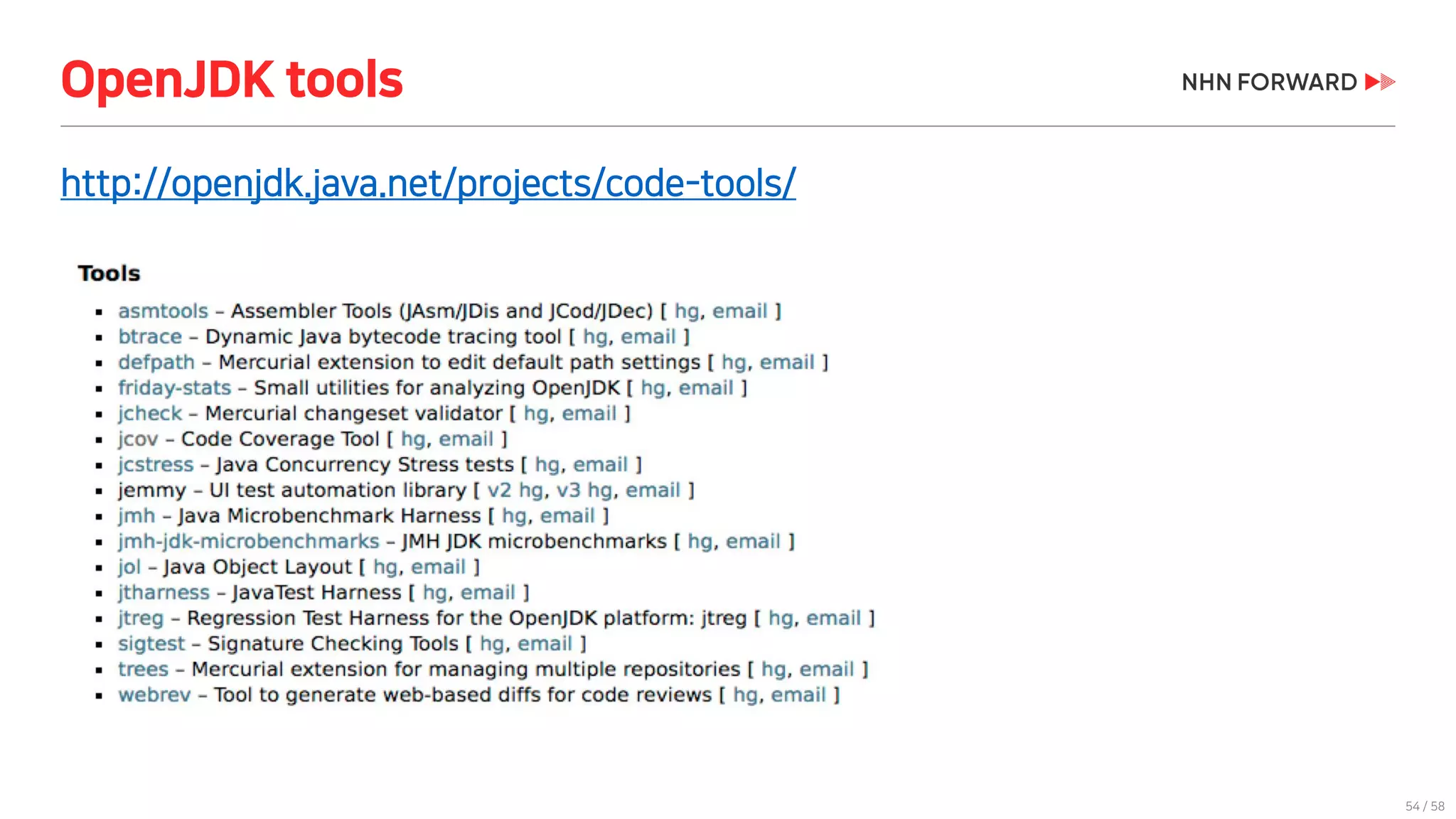Click the 'jemmy' tool name text
The image size is (1456, 819).
pos(152,491)
